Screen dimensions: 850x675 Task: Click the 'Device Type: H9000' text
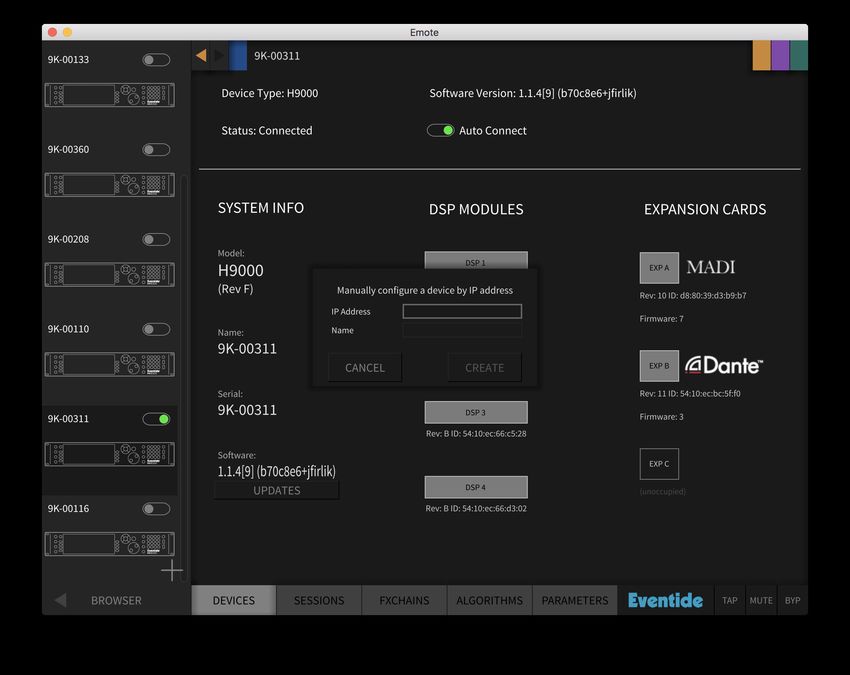[269, 93]
